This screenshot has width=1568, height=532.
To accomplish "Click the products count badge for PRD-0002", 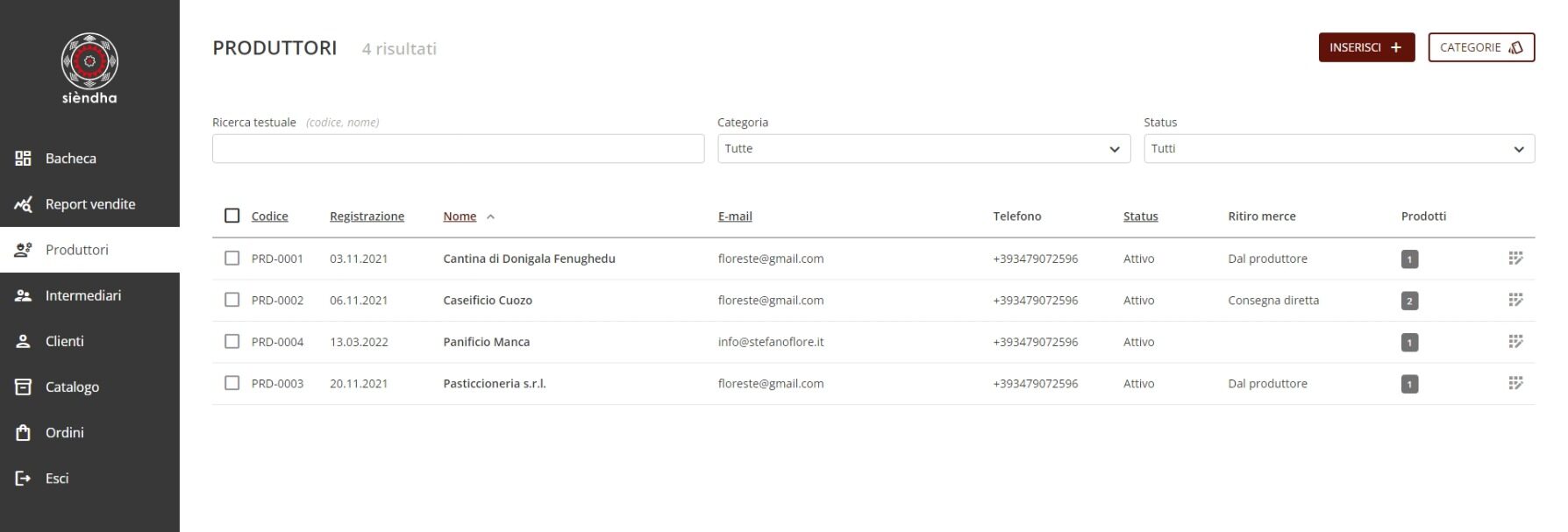I will coord(1409,301).
